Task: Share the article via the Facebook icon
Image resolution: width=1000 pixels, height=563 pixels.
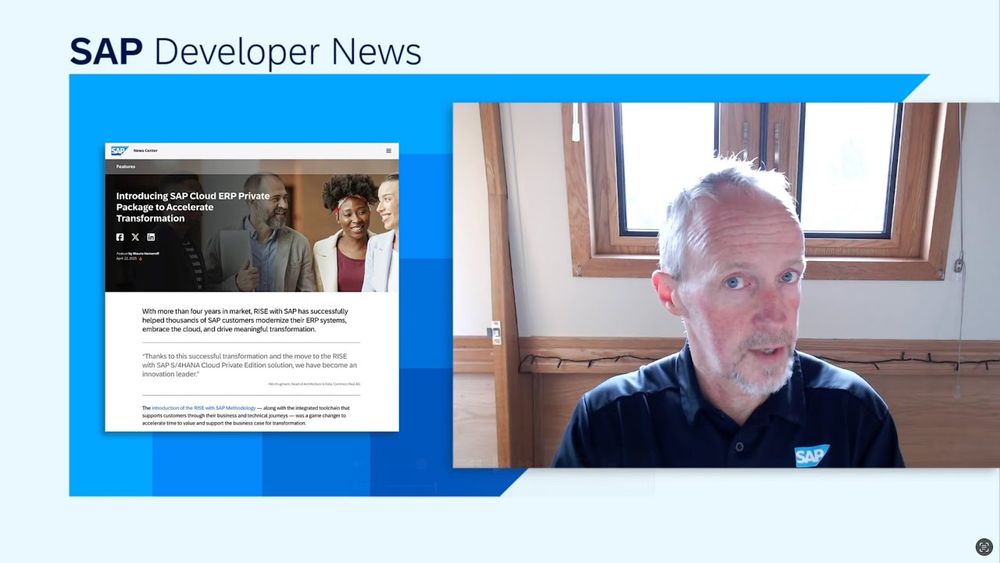Action: [120, 237]
